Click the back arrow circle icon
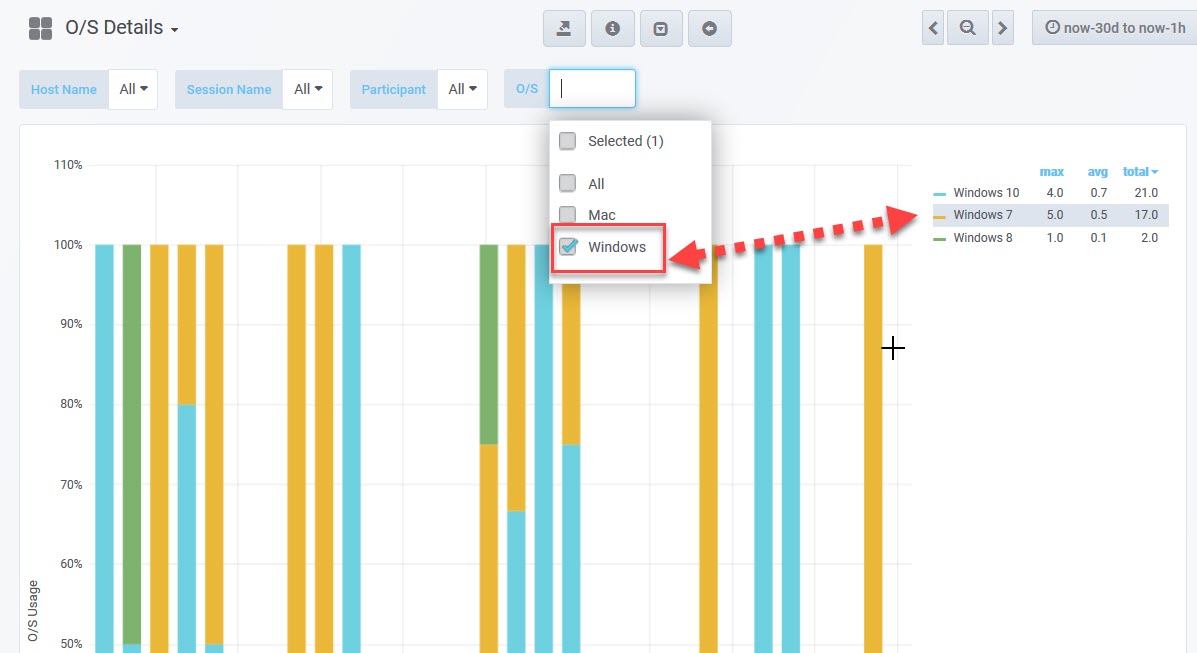This screenshot has width=1197, height=653. coord(710,29)
